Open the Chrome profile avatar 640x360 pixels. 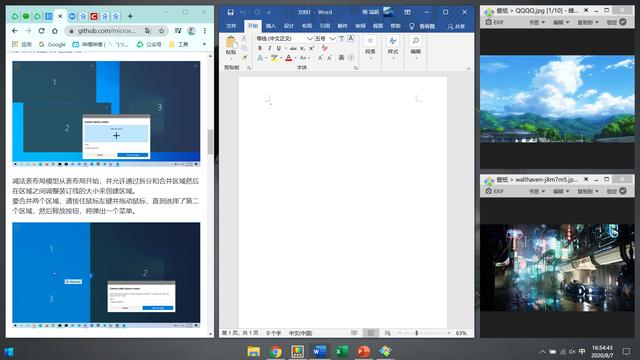191,31
